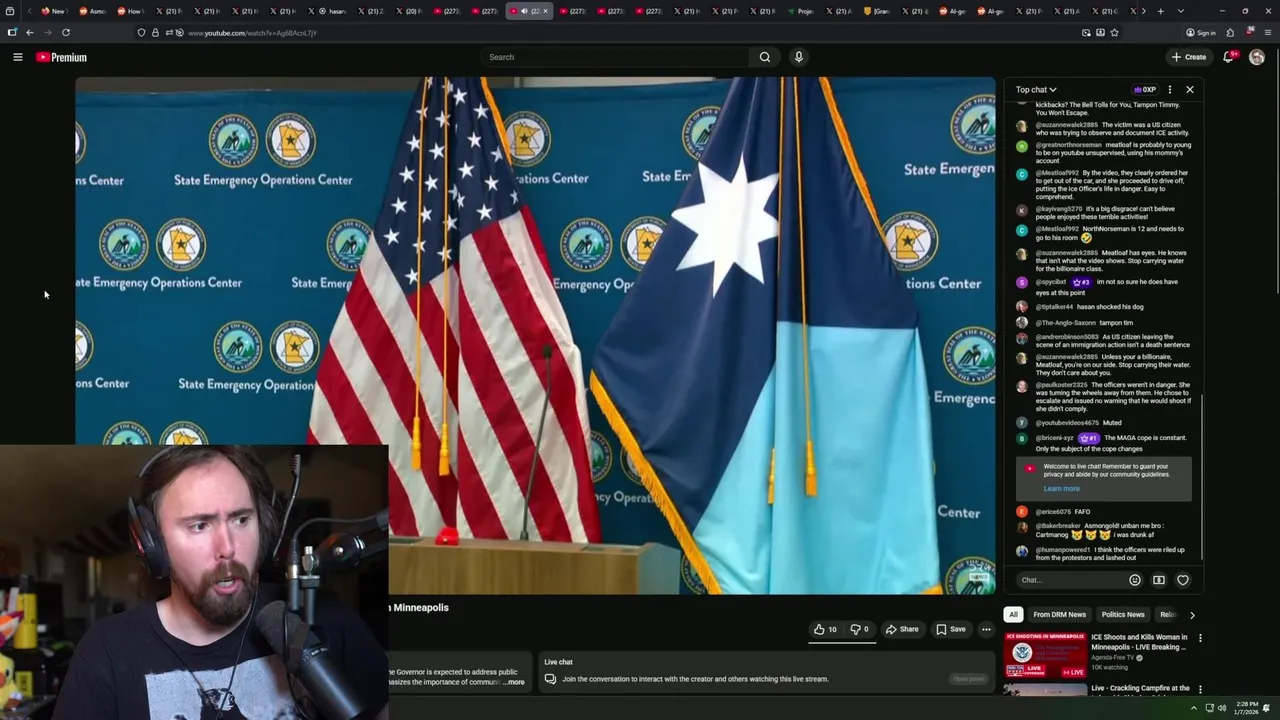This screenshot has height=720, width=1280.
Task: Open 'Live - Crackling Campfire' video title
Action: click(1140, 688)
